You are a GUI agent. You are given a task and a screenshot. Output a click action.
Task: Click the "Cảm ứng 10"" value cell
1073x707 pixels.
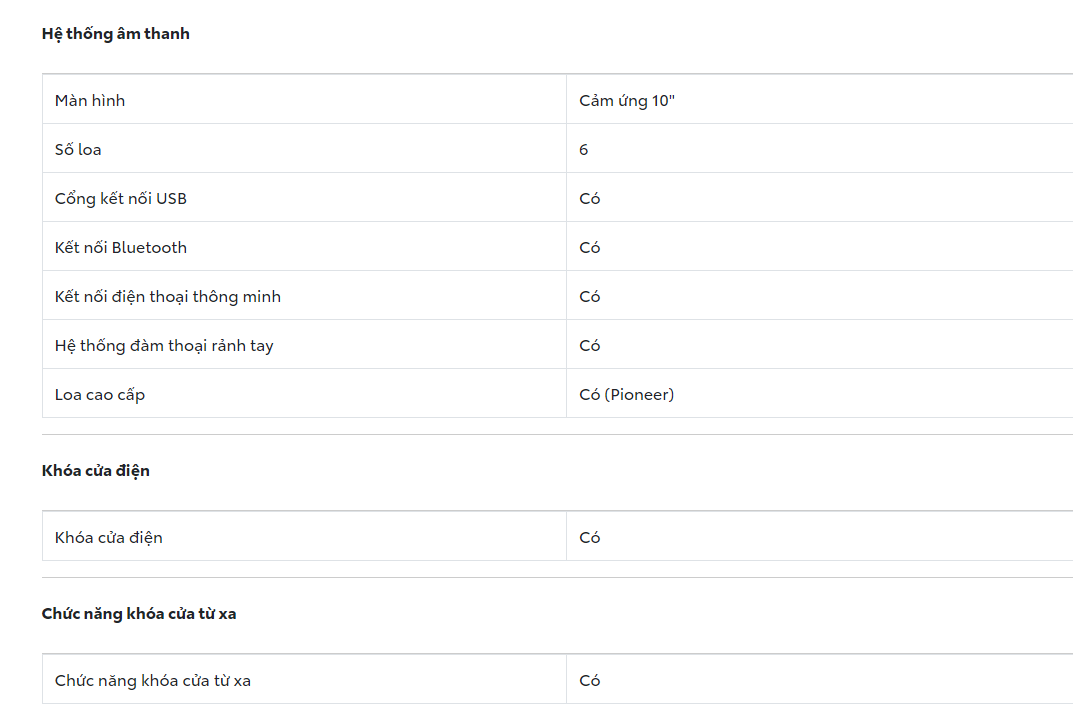point(627,100)
